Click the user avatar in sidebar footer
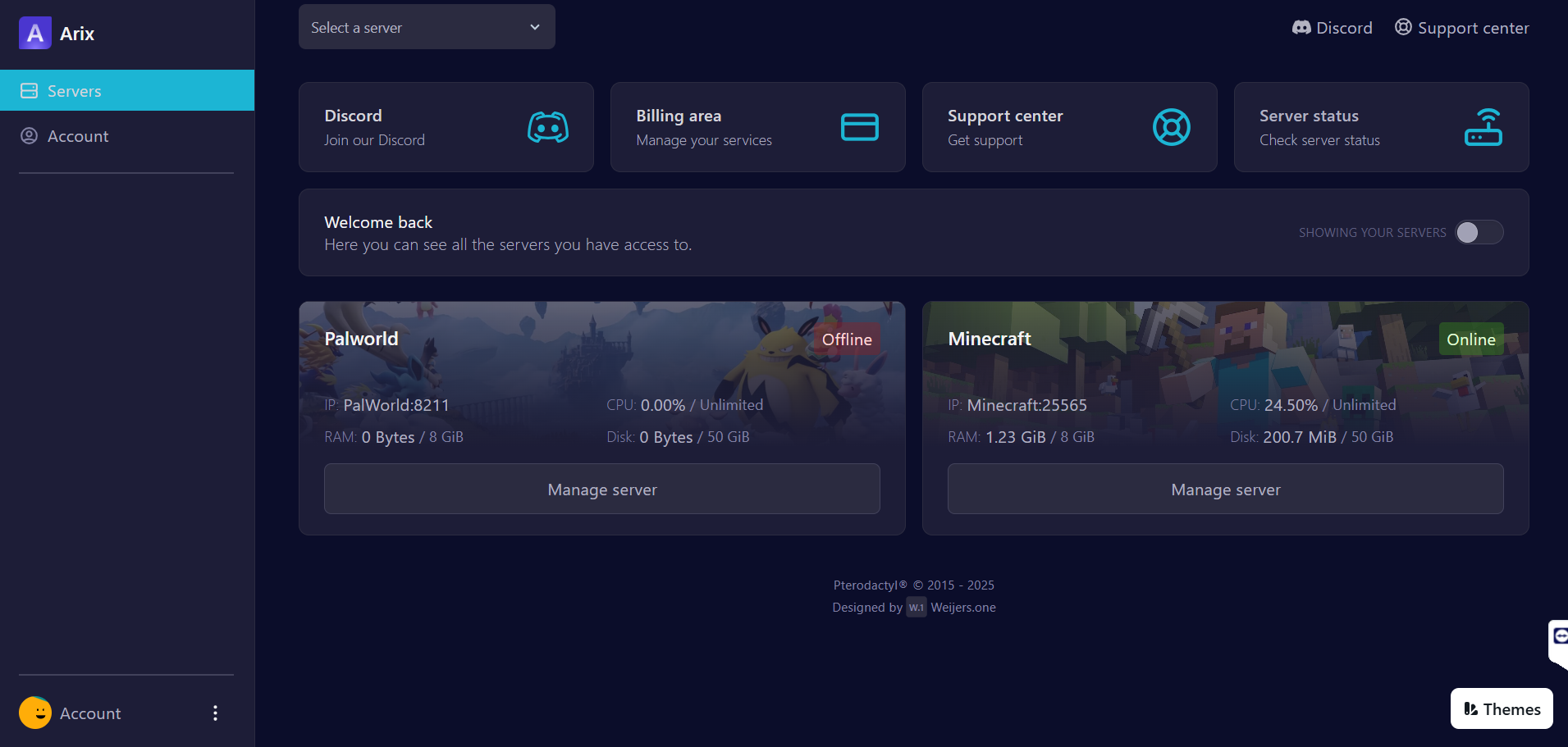The height and width of the screenshot is (747, 1568). pos(35,713)
